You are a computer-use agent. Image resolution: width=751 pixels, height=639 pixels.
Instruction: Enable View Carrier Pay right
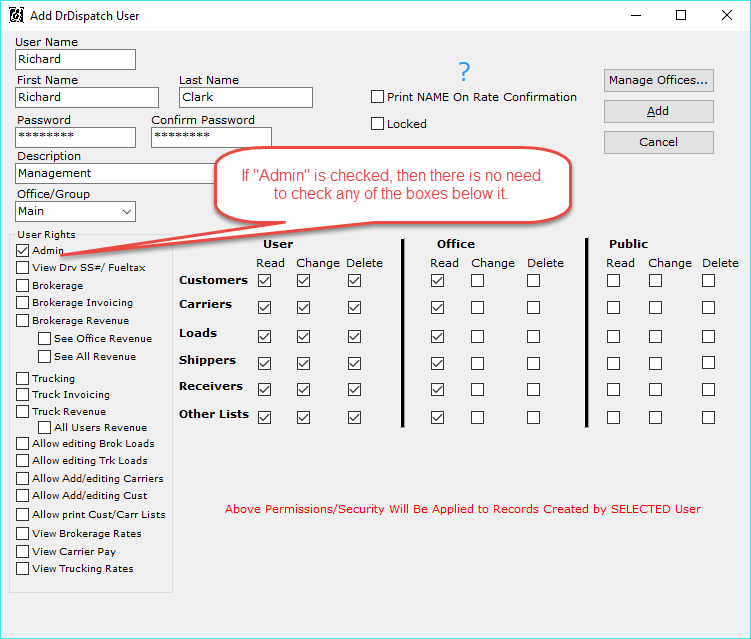tap(23, 551)
